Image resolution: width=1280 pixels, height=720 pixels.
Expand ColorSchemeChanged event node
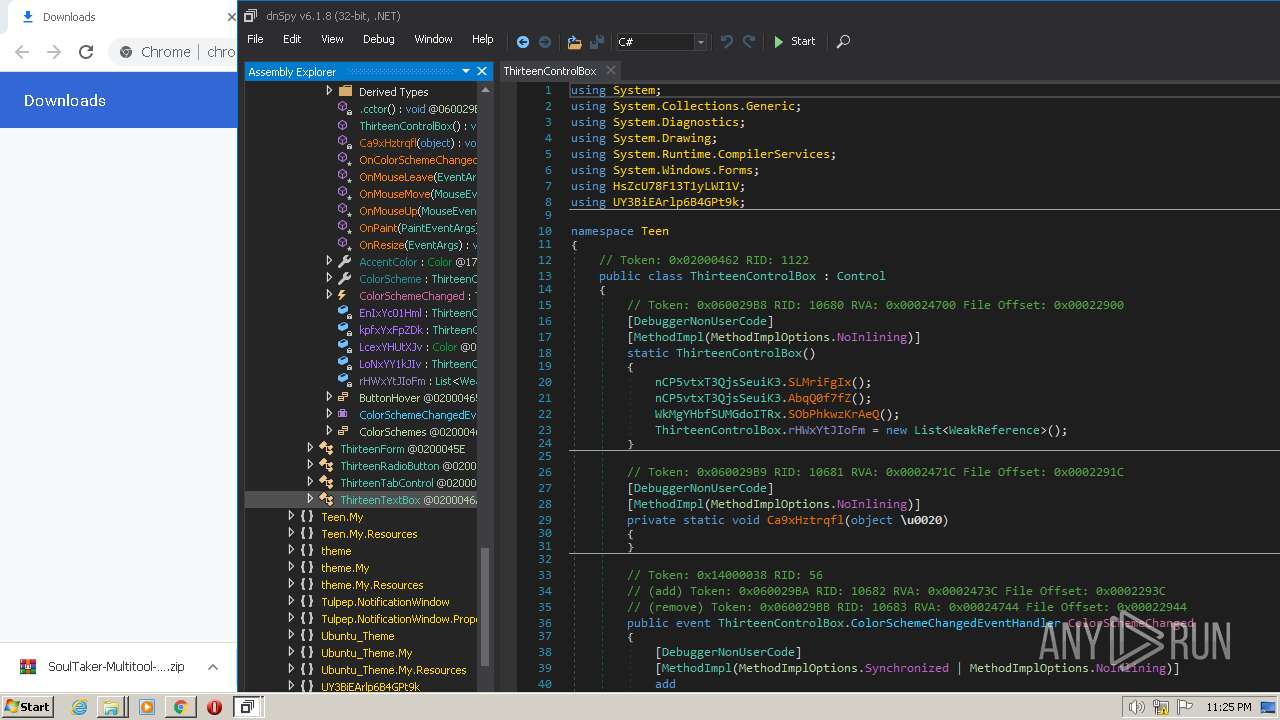coord(329,295)
